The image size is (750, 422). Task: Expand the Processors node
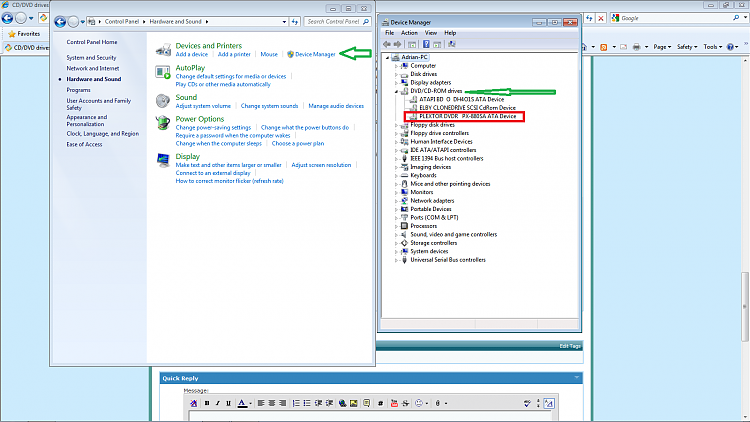coord(397,226)
